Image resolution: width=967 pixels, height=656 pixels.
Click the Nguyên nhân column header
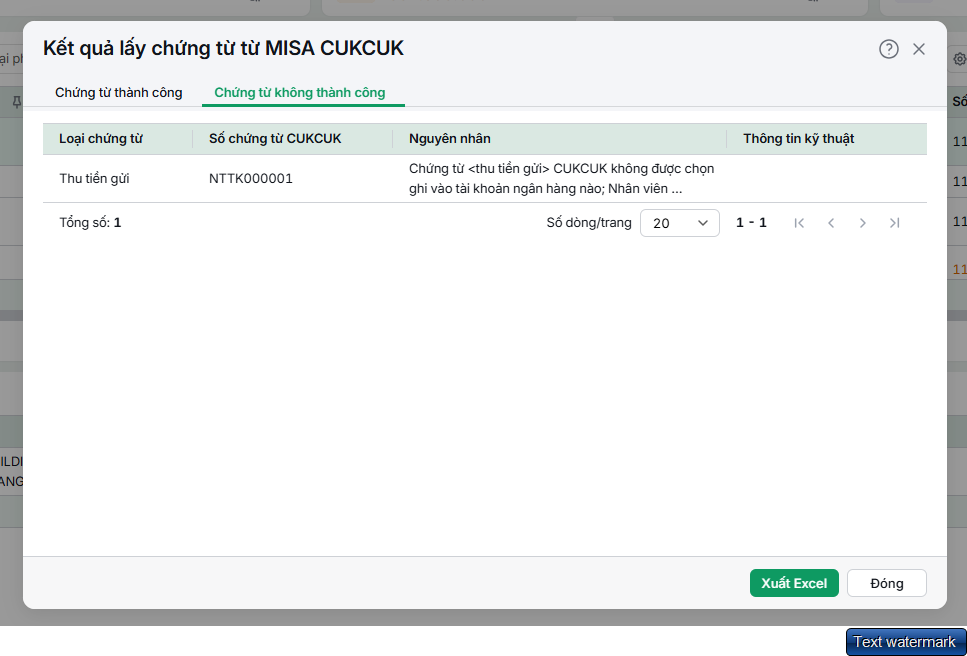(450, 139)
